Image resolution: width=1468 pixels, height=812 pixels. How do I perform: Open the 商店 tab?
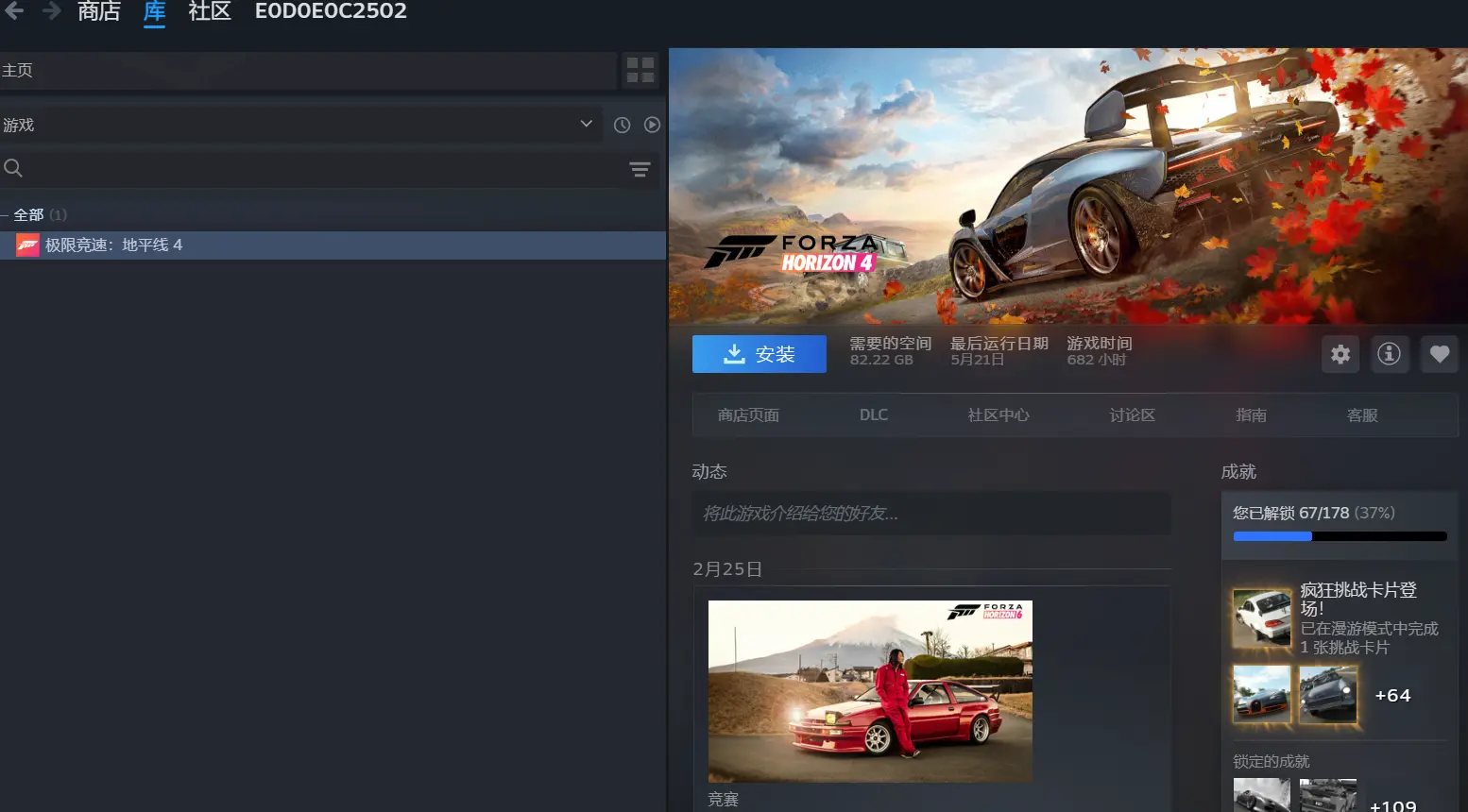pos(98,11)
